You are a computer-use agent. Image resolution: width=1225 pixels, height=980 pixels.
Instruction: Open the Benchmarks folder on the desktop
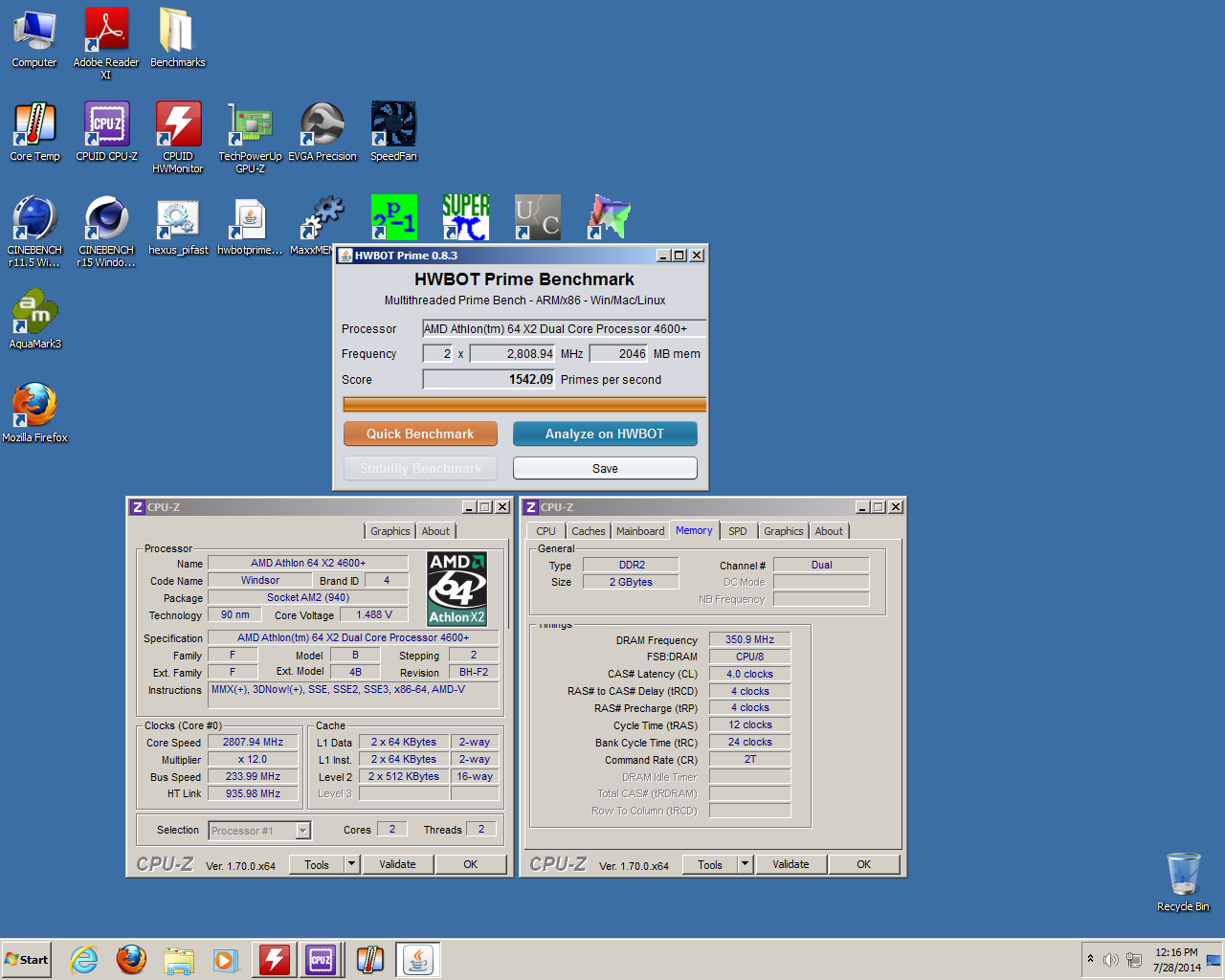[x=177, y=38]
